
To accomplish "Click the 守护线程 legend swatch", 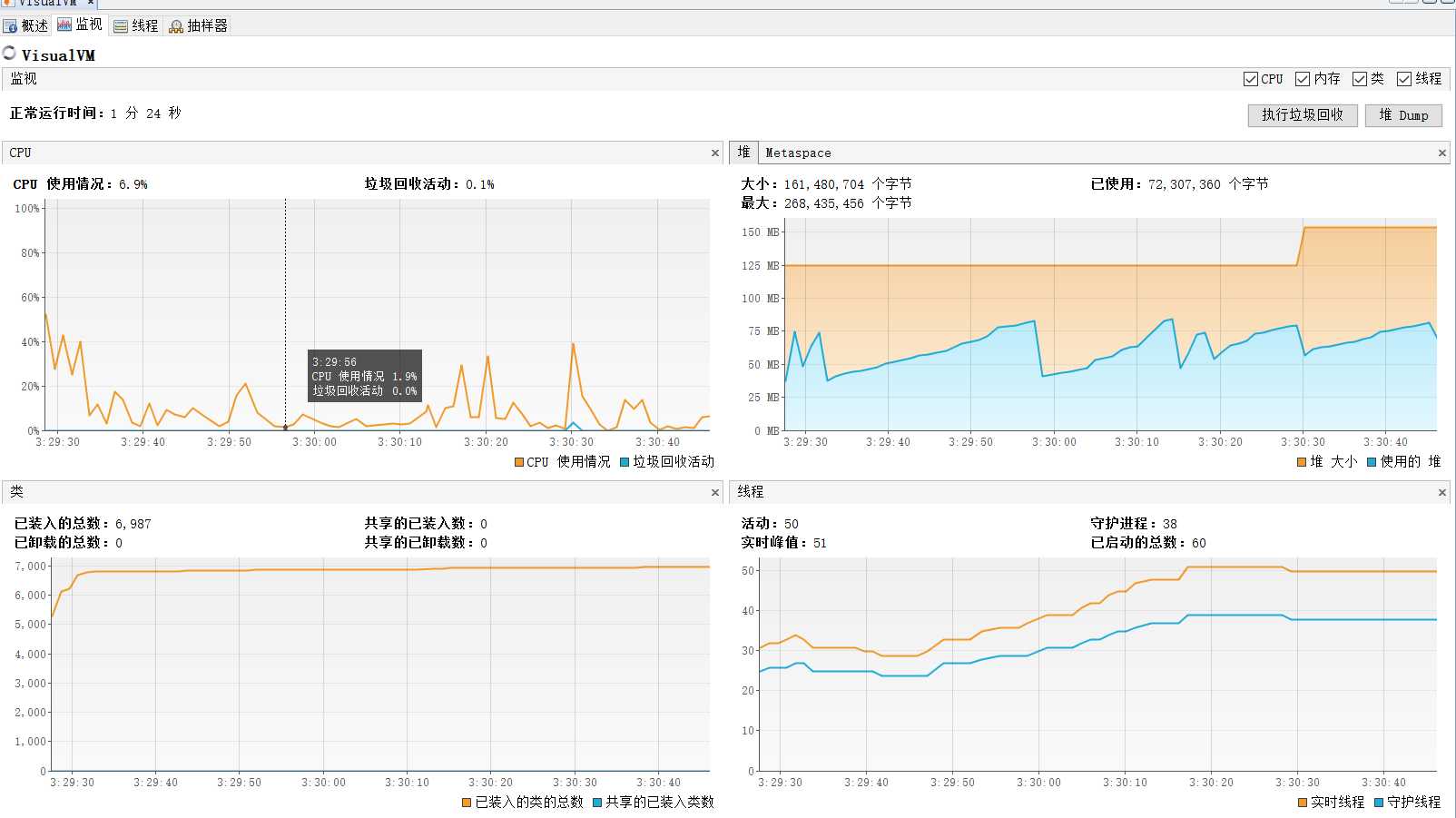I will click(1379, 803).
